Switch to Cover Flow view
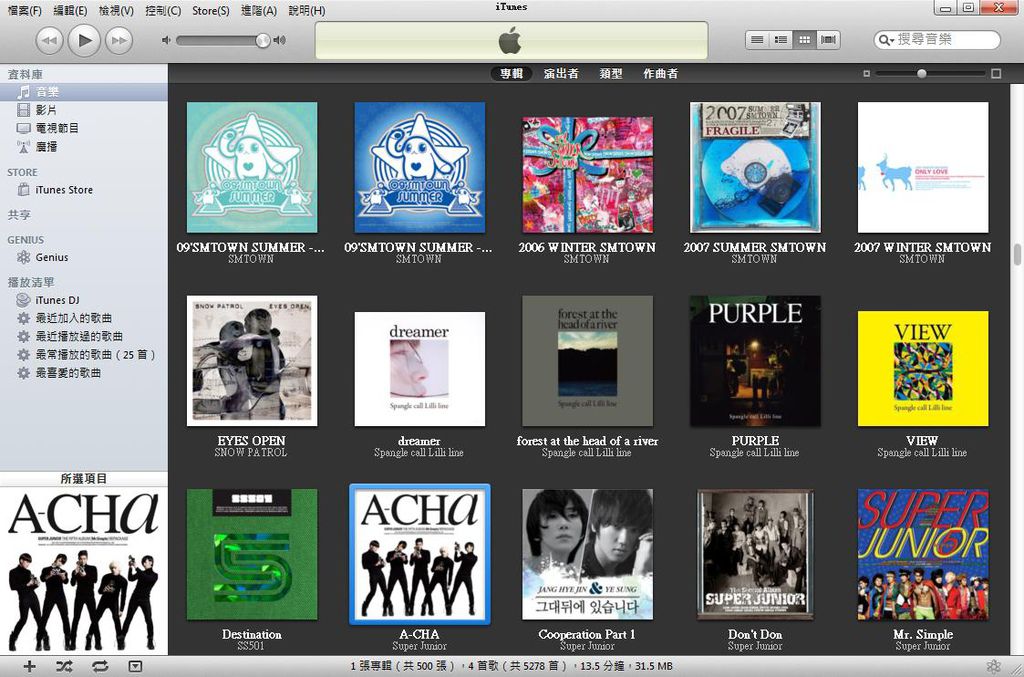The image size is (1024, 677). point(828,40)
